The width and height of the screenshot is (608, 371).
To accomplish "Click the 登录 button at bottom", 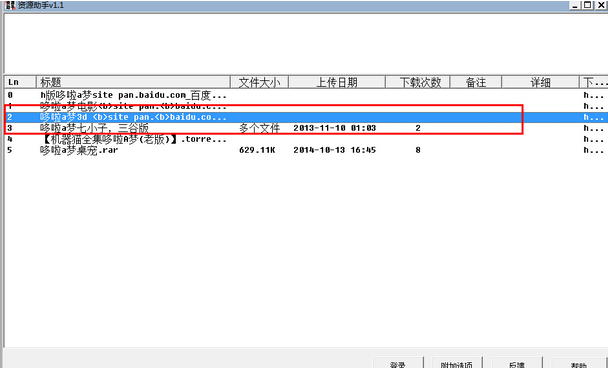I will coord(398,364).
